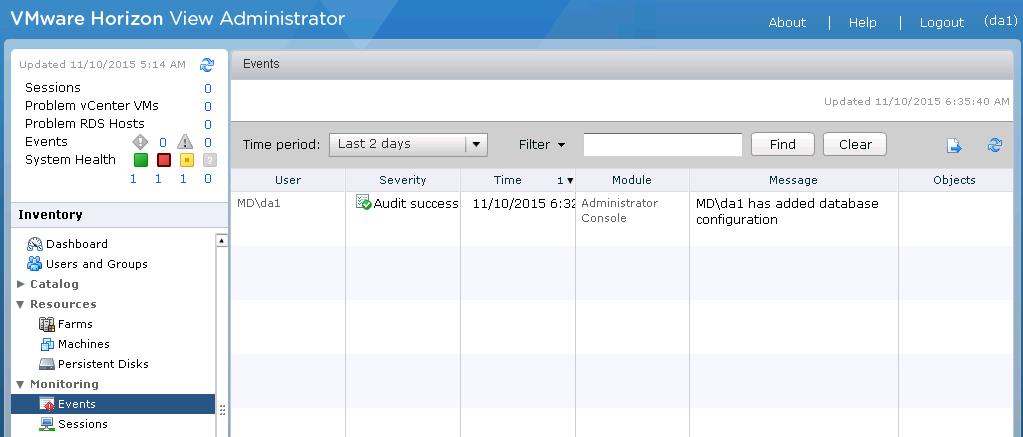This screenshot has height=437, width=1023.
Task: Open the Filter dropdown menu
Action: (542, 144)
